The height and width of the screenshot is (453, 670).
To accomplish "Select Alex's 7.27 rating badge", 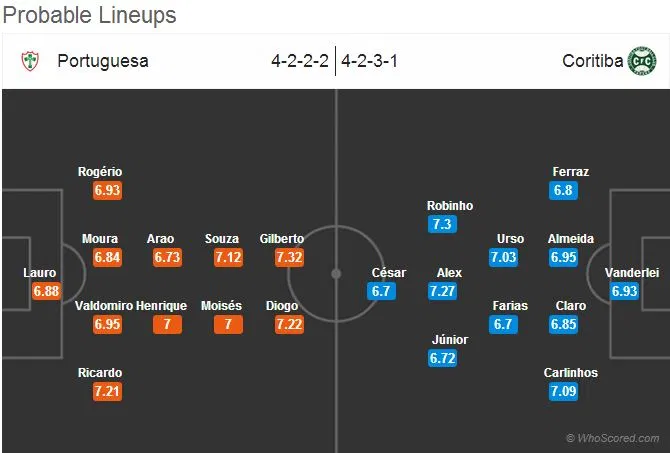I will [x=442, y=291].
